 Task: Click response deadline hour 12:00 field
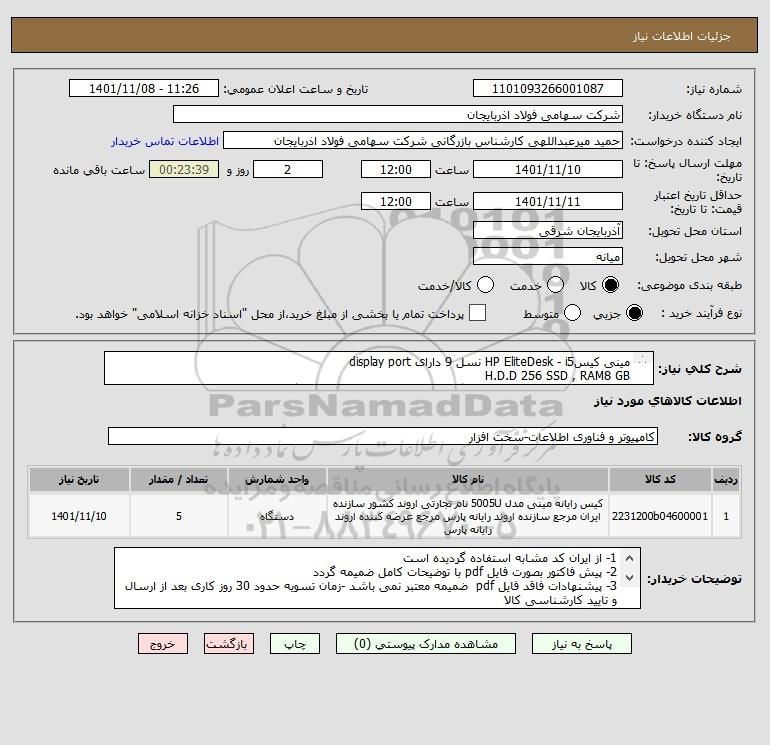[396, 169]
